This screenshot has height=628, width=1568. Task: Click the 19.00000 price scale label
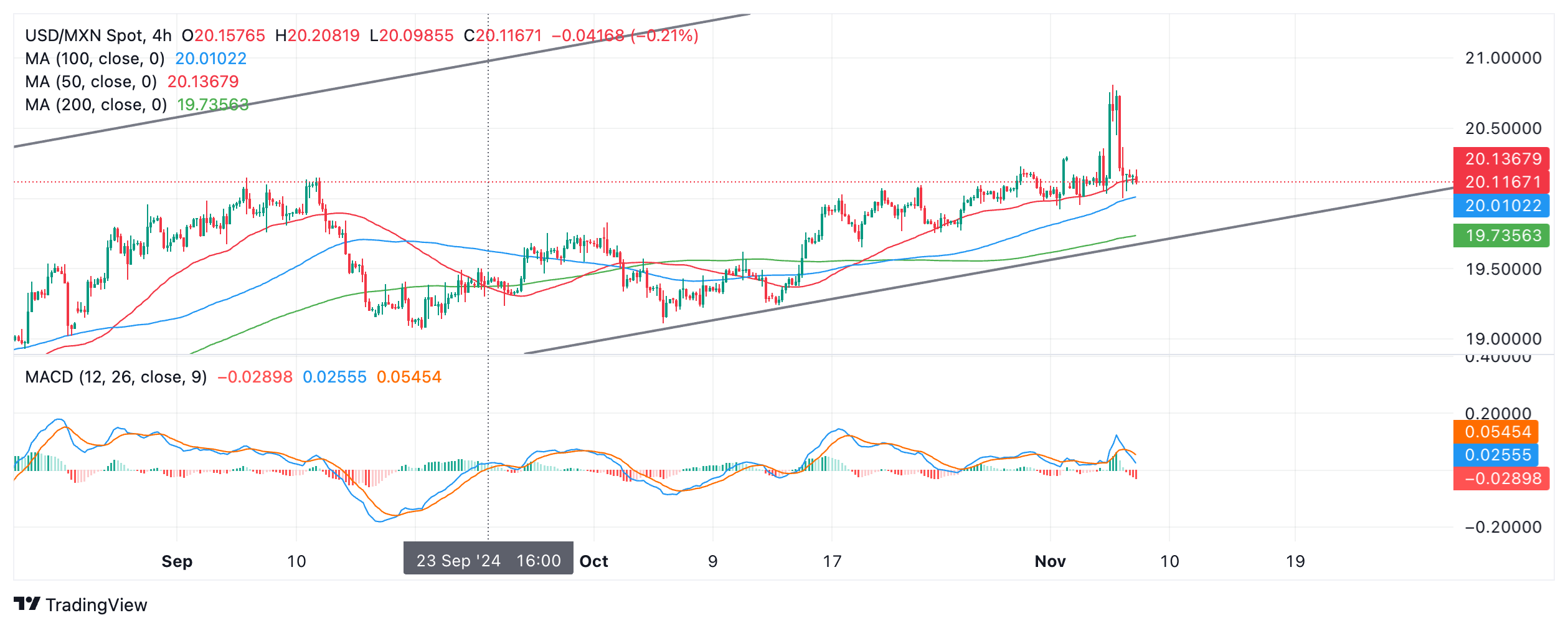(1503, 339)
